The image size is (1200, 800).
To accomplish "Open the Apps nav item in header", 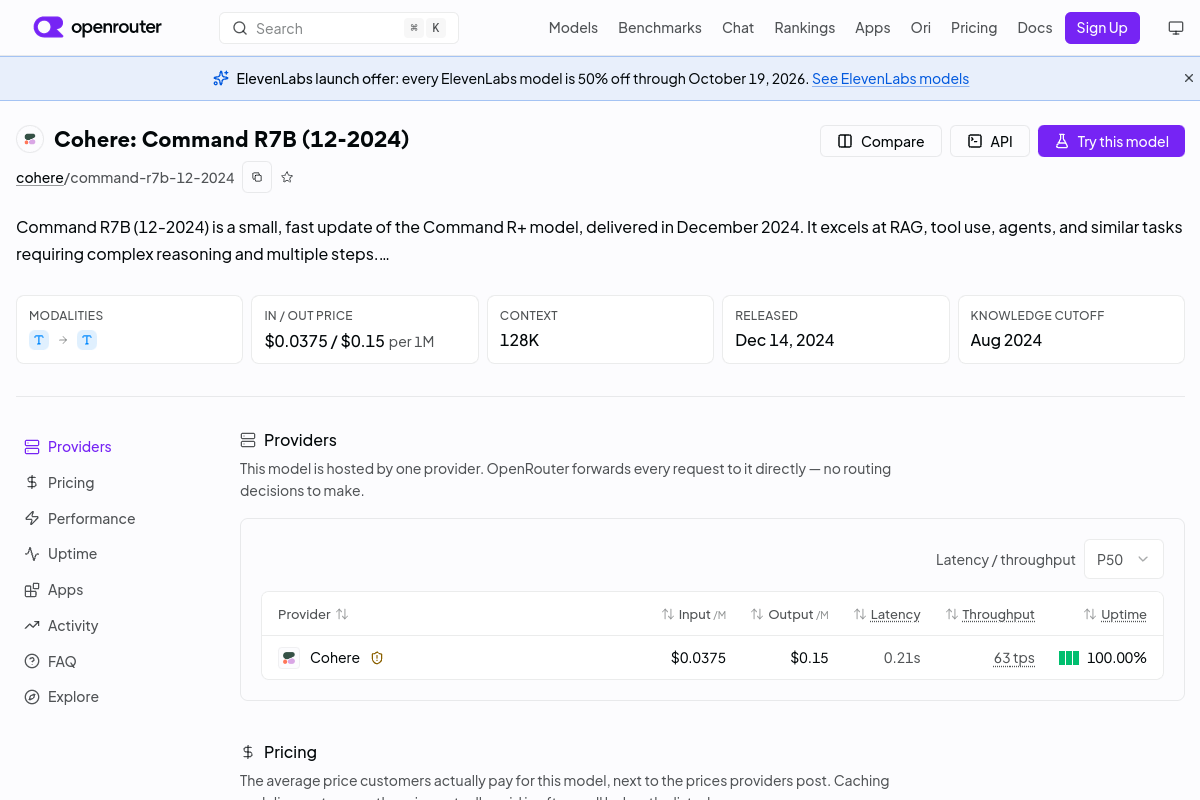I will (x=873, y=28).
